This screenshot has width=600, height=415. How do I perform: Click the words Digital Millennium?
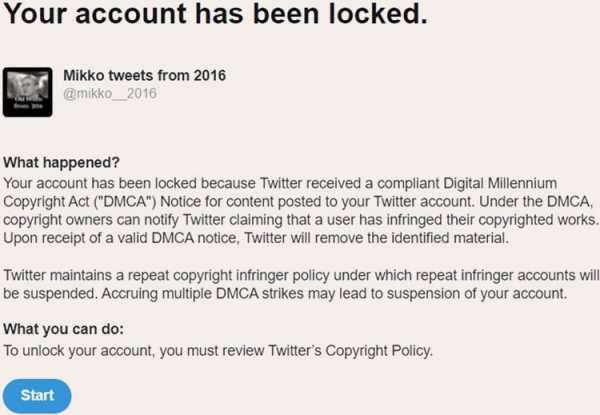point(500,183)
